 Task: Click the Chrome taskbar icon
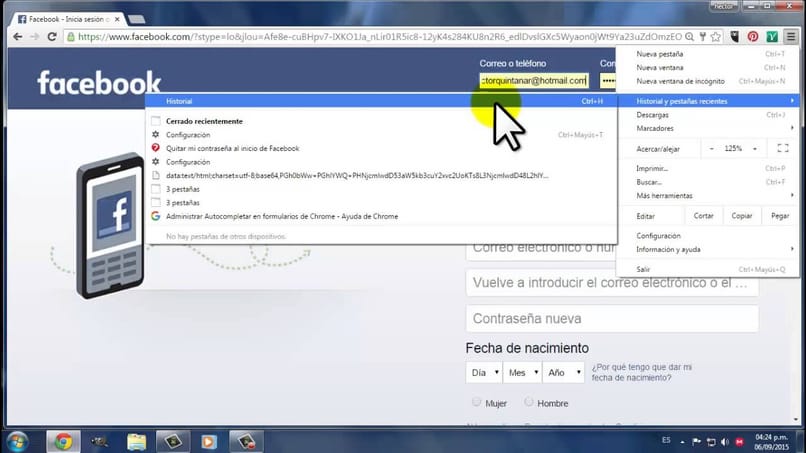63,441
